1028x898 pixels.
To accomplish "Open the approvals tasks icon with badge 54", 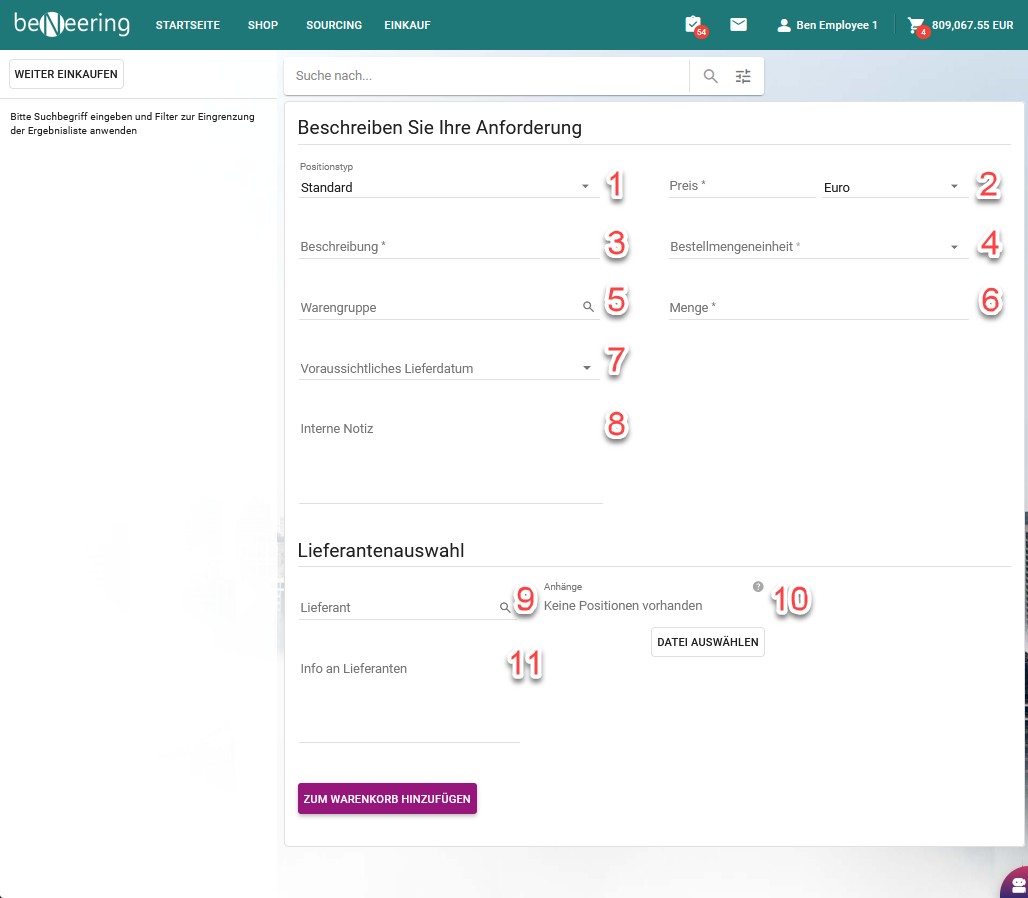I will point(693,25).
